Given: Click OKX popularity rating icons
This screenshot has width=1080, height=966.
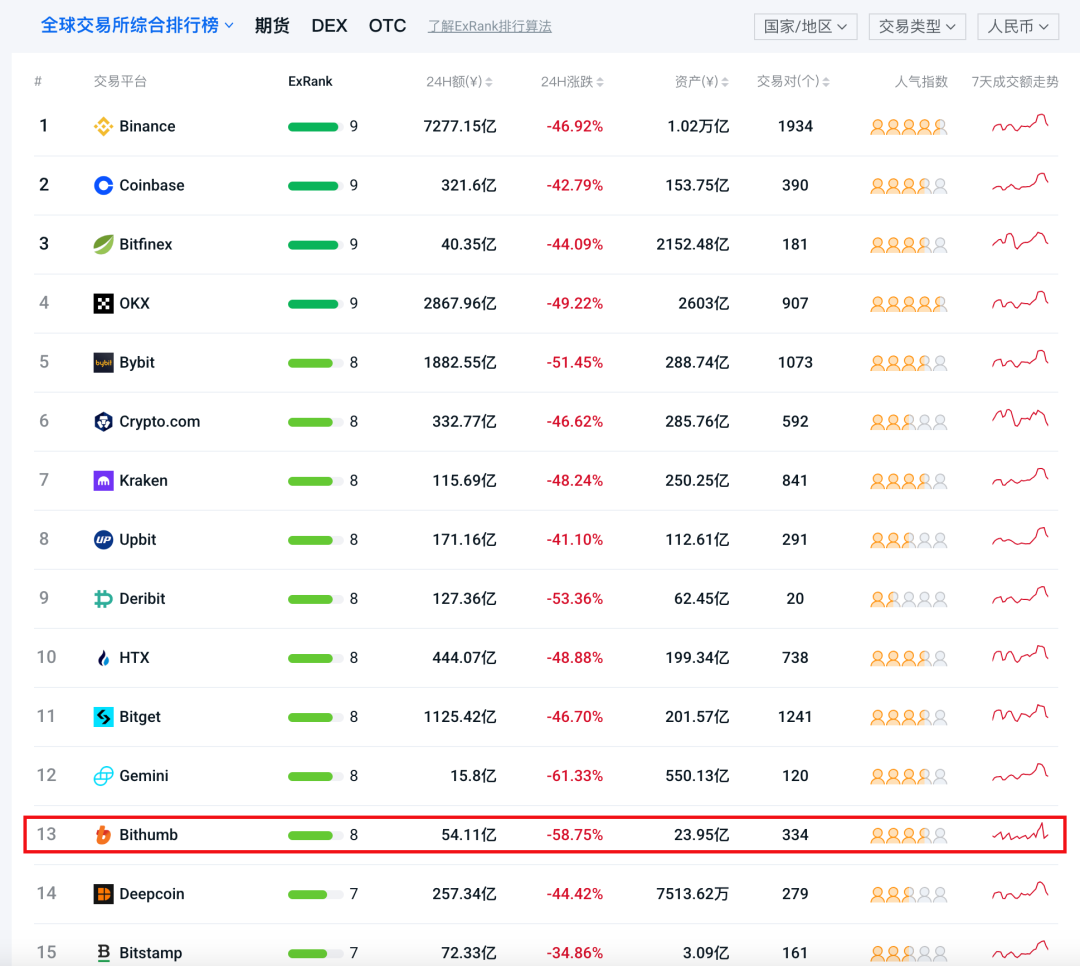Looking at the screenshot, I should [908, 304].
